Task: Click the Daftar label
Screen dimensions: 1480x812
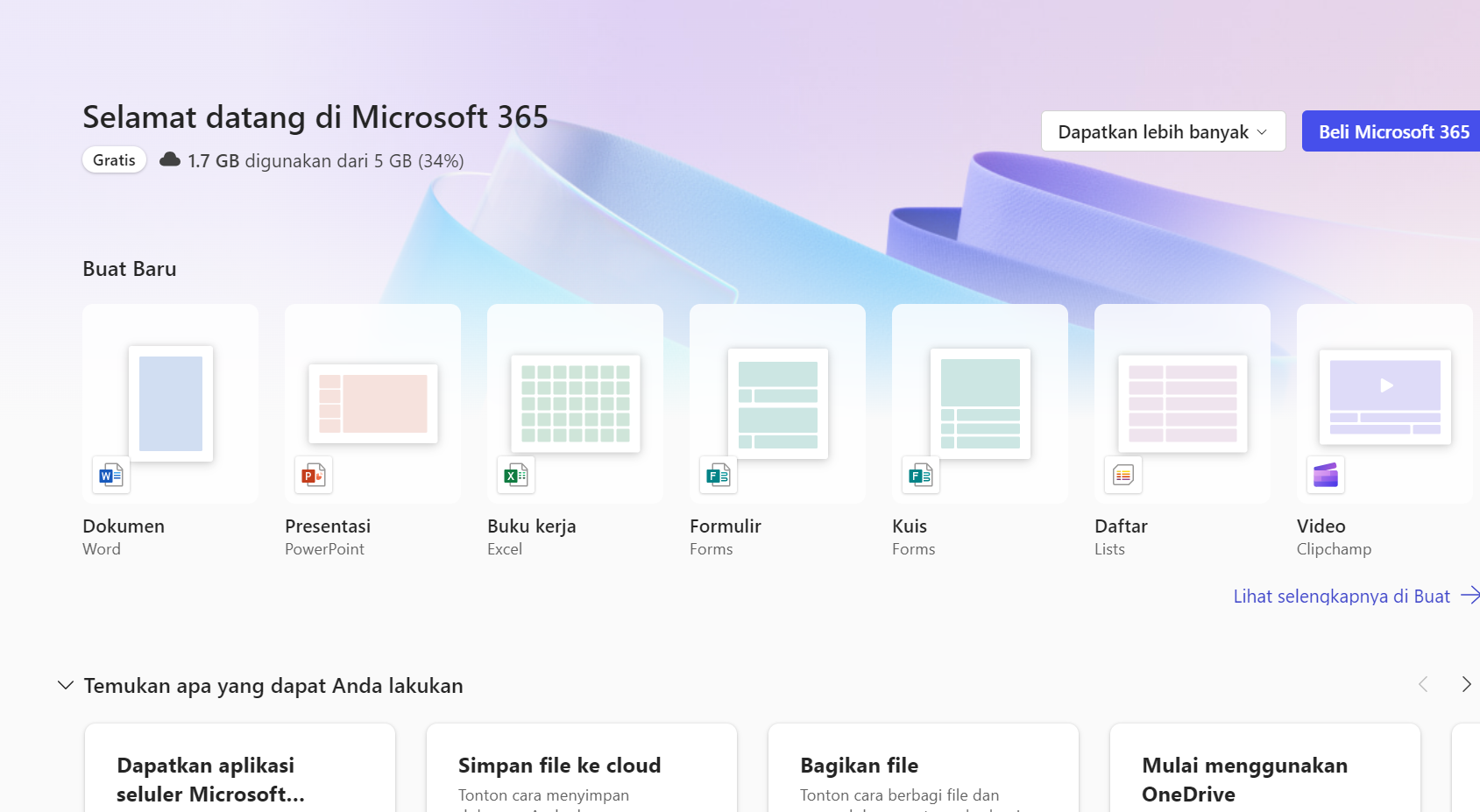Action: pos(1122,526)
